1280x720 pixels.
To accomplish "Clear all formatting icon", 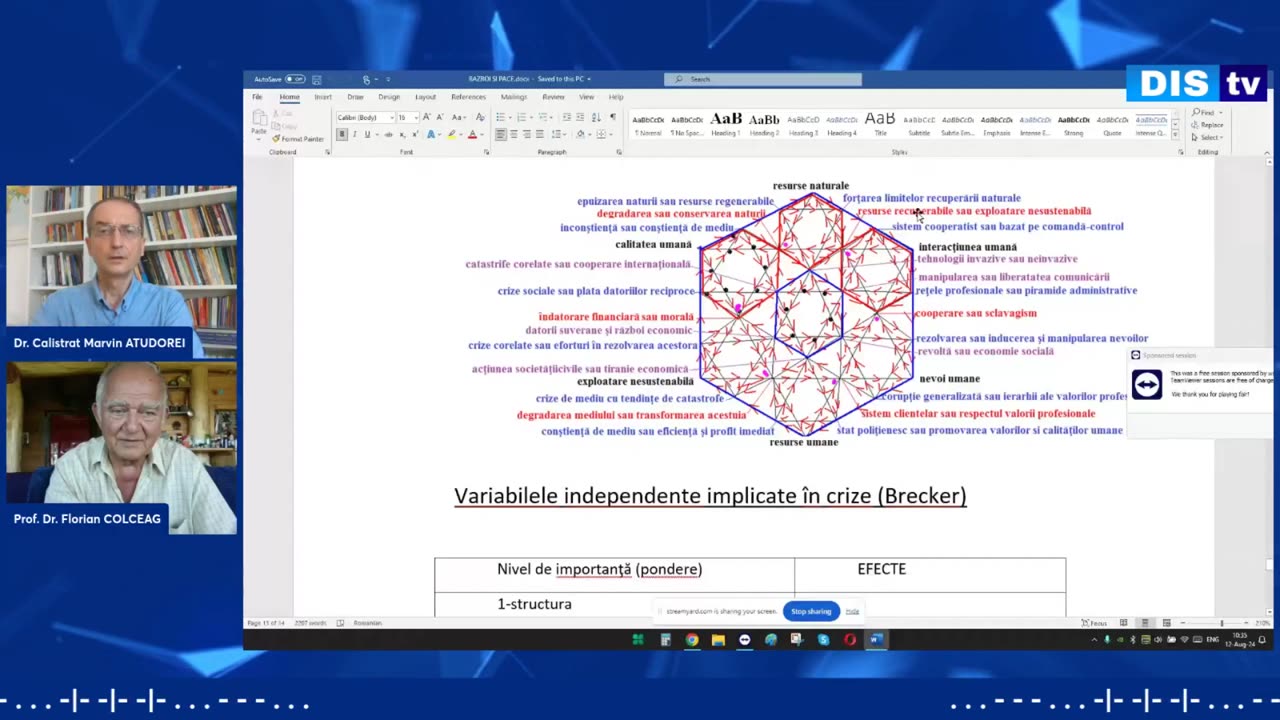I will click(480, 117).
